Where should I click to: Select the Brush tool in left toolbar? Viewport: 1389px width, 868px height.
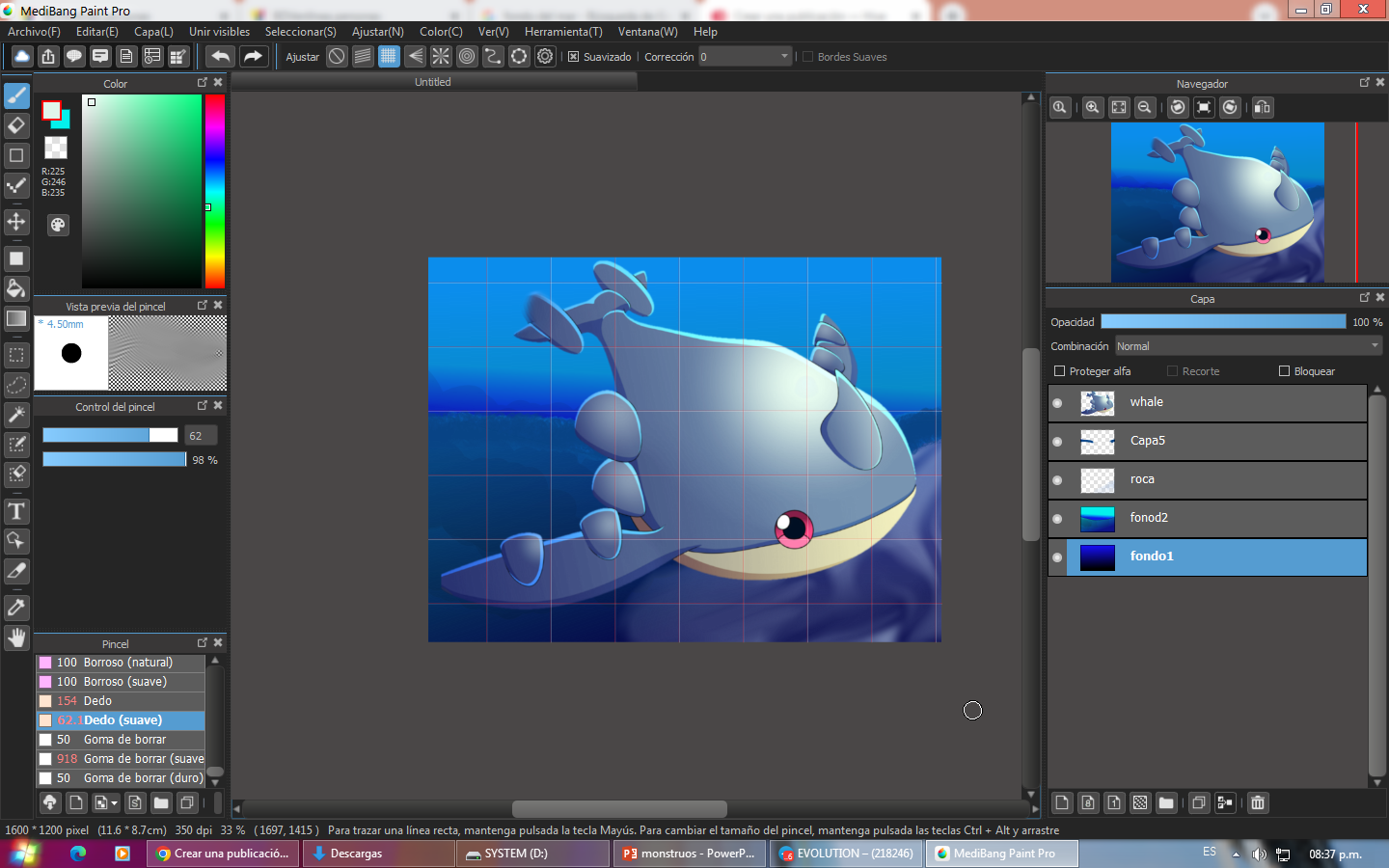pos(16,95)
